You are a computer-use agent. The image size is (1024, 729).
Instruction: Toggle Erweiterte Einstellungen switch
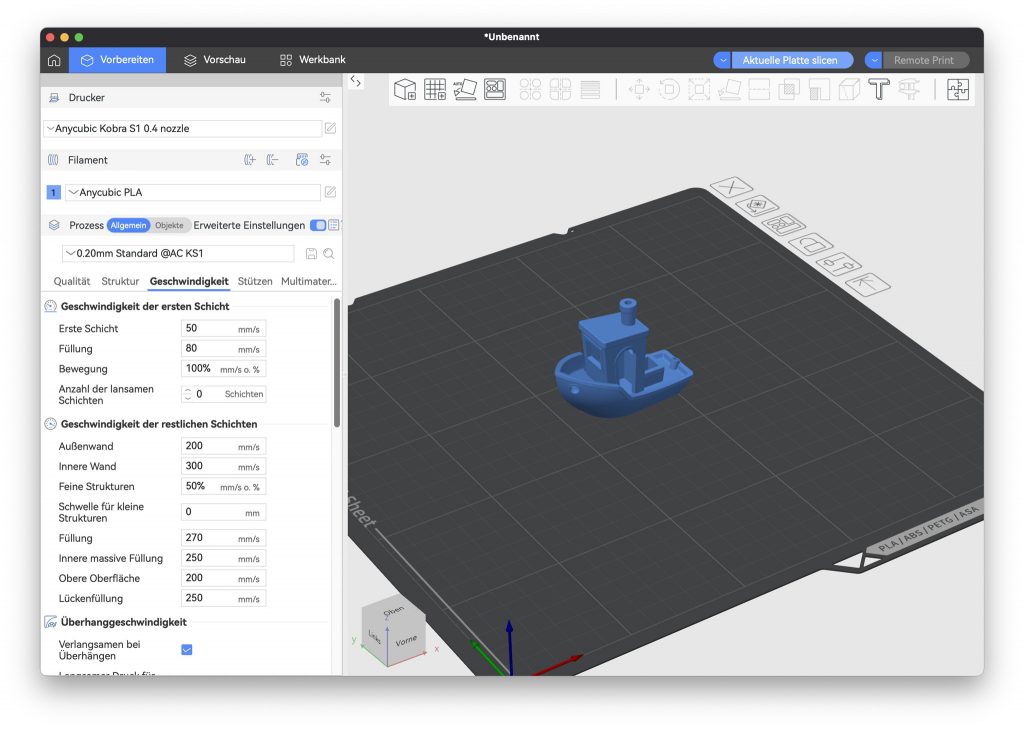(318, 226)
